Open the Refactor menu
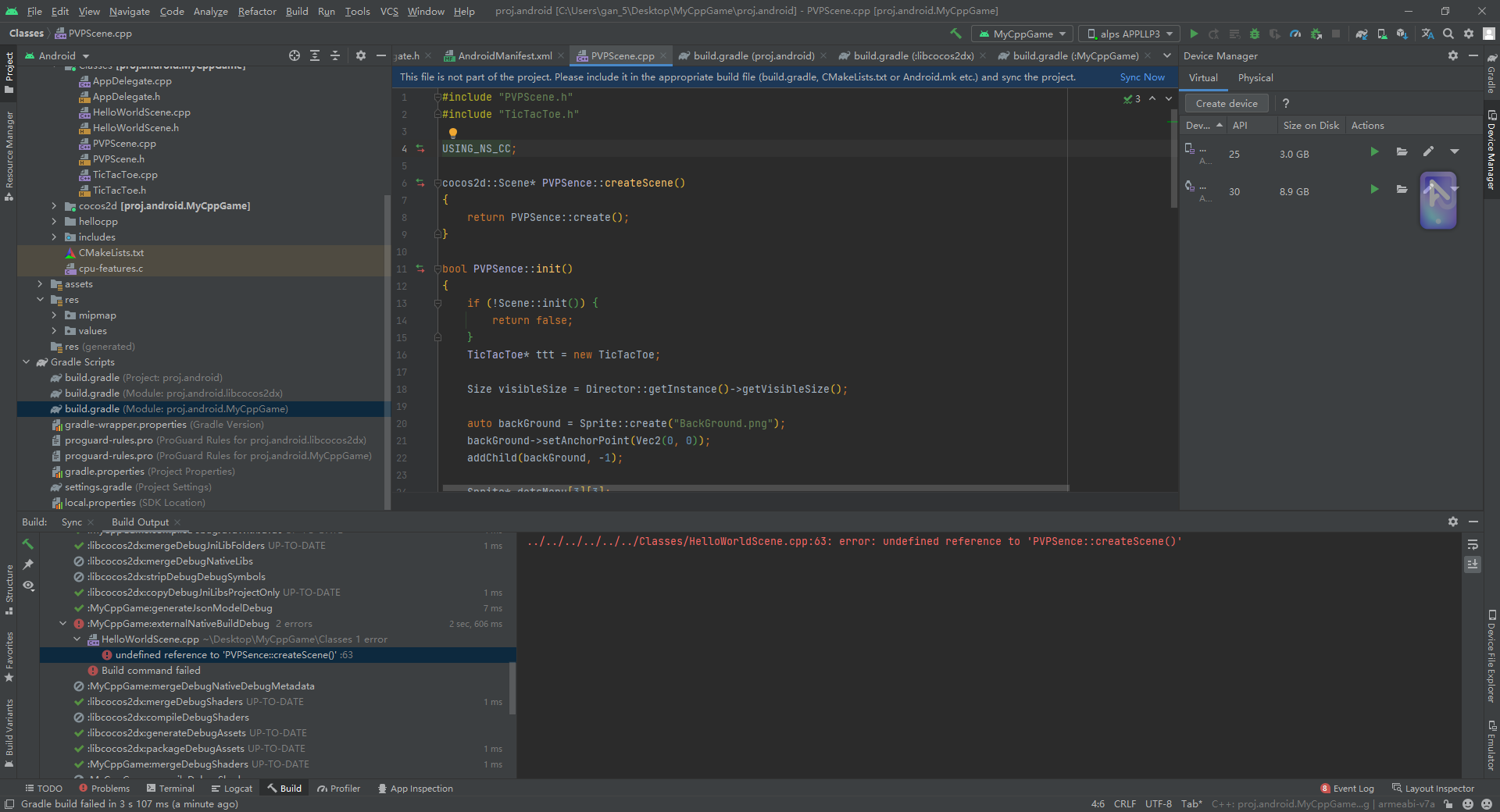Image resolution: width=1500 pixels, height=812 pixels. click(x=256, y=11)
